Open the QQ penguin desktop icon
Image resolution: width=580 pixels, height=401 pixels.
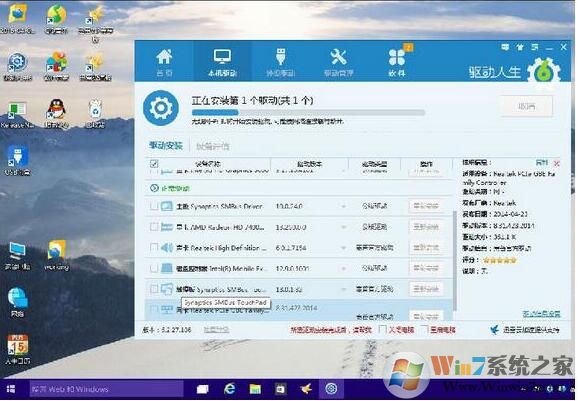pyautogui.click(x=57, y=114)
